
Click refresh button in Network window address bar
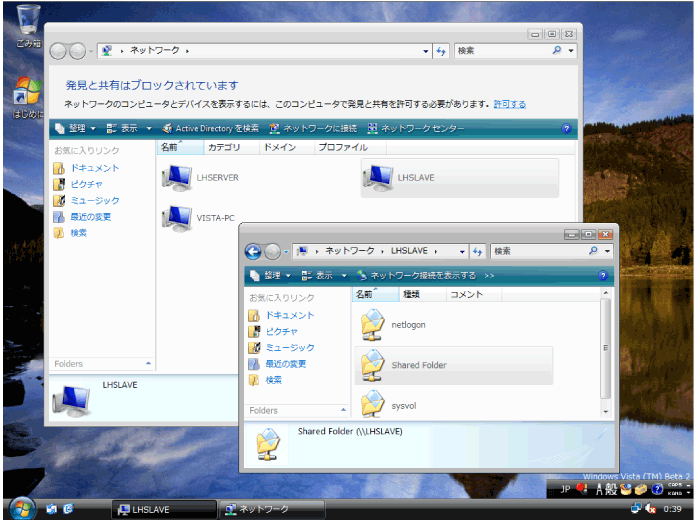click(x=441, y=51)
